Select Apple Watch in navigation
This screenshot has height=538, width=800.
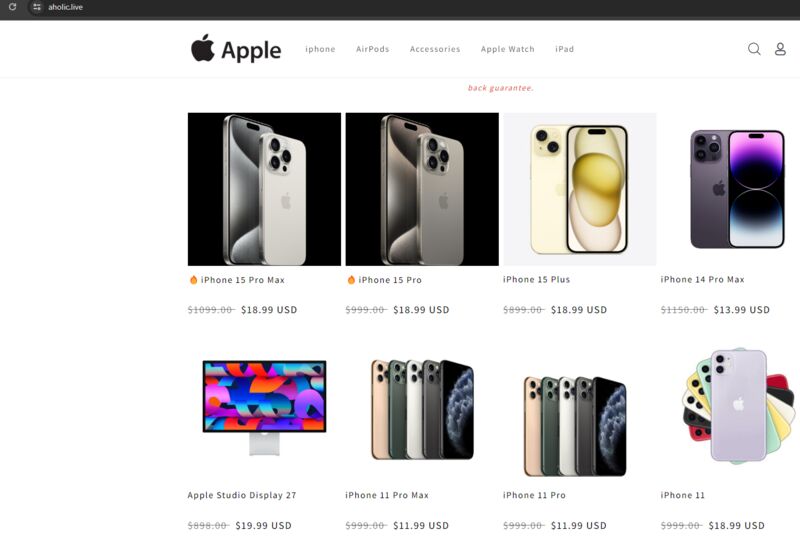point(508,49)
